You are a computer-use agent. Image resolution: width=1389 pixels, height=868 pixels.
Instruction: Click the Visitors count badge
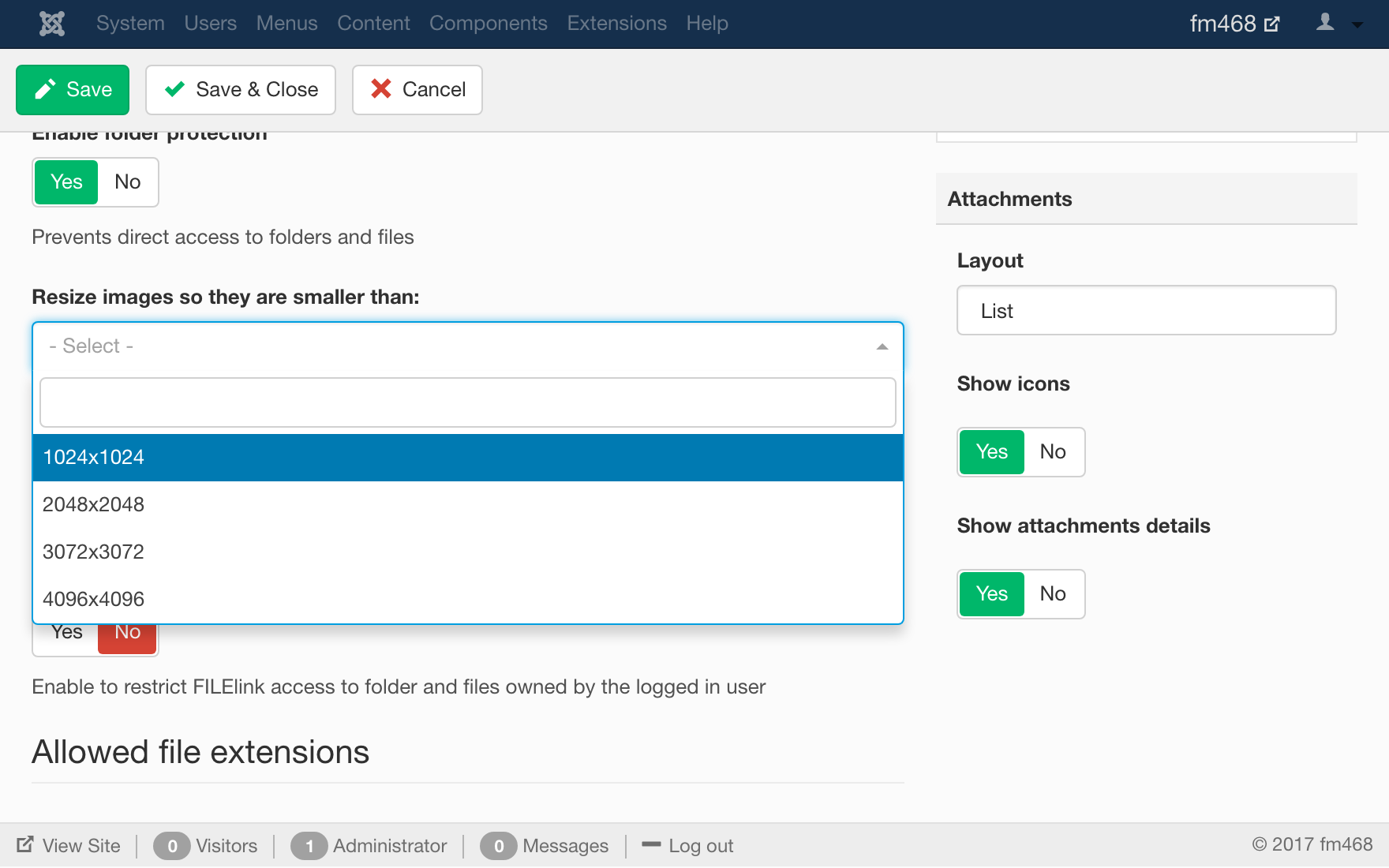[x=171, y=846]
